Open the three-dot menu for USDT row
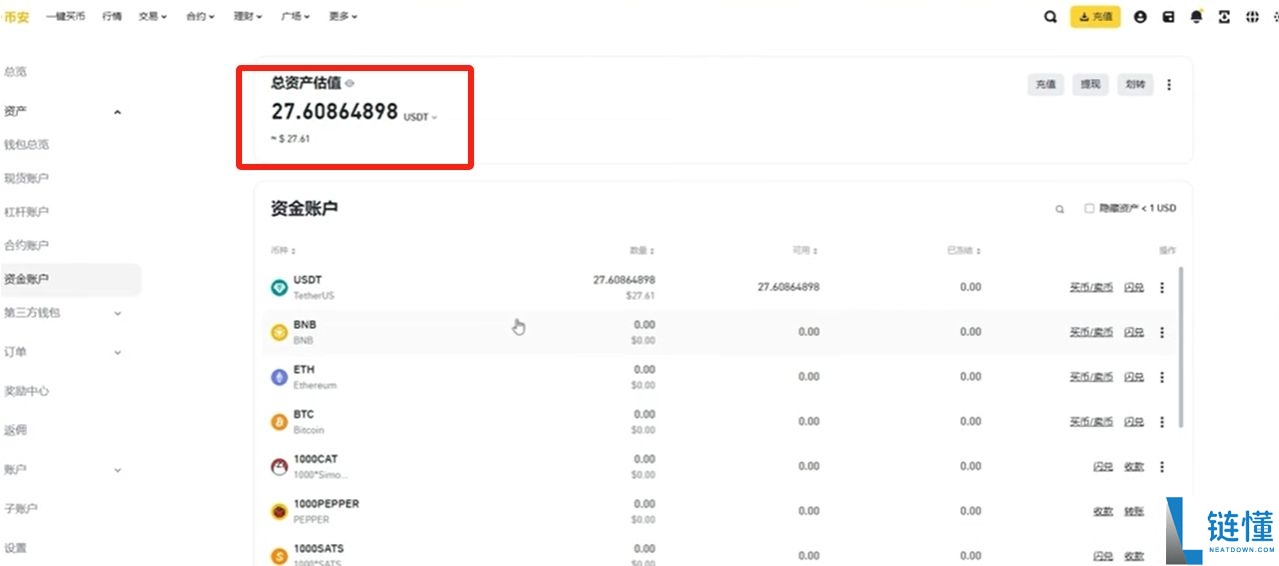The image size is (1279, 566). (x=1162, y=288)
